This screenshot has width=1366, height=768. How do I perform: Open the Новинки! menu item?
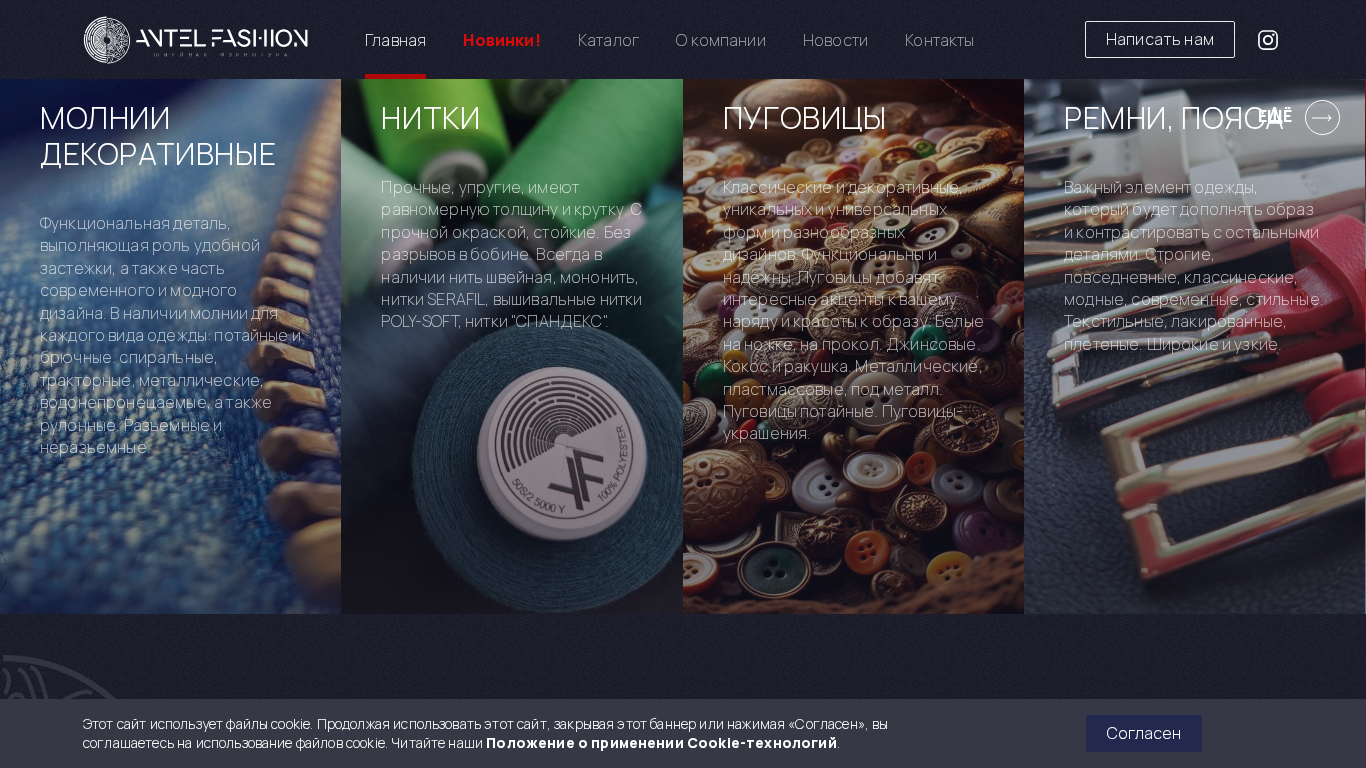coord(502,40)
